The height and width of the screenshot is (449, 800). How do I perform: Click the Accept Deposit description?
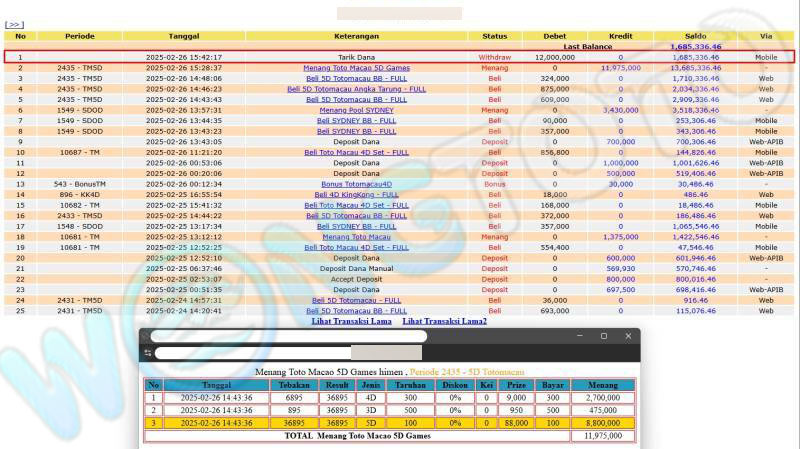356,279
